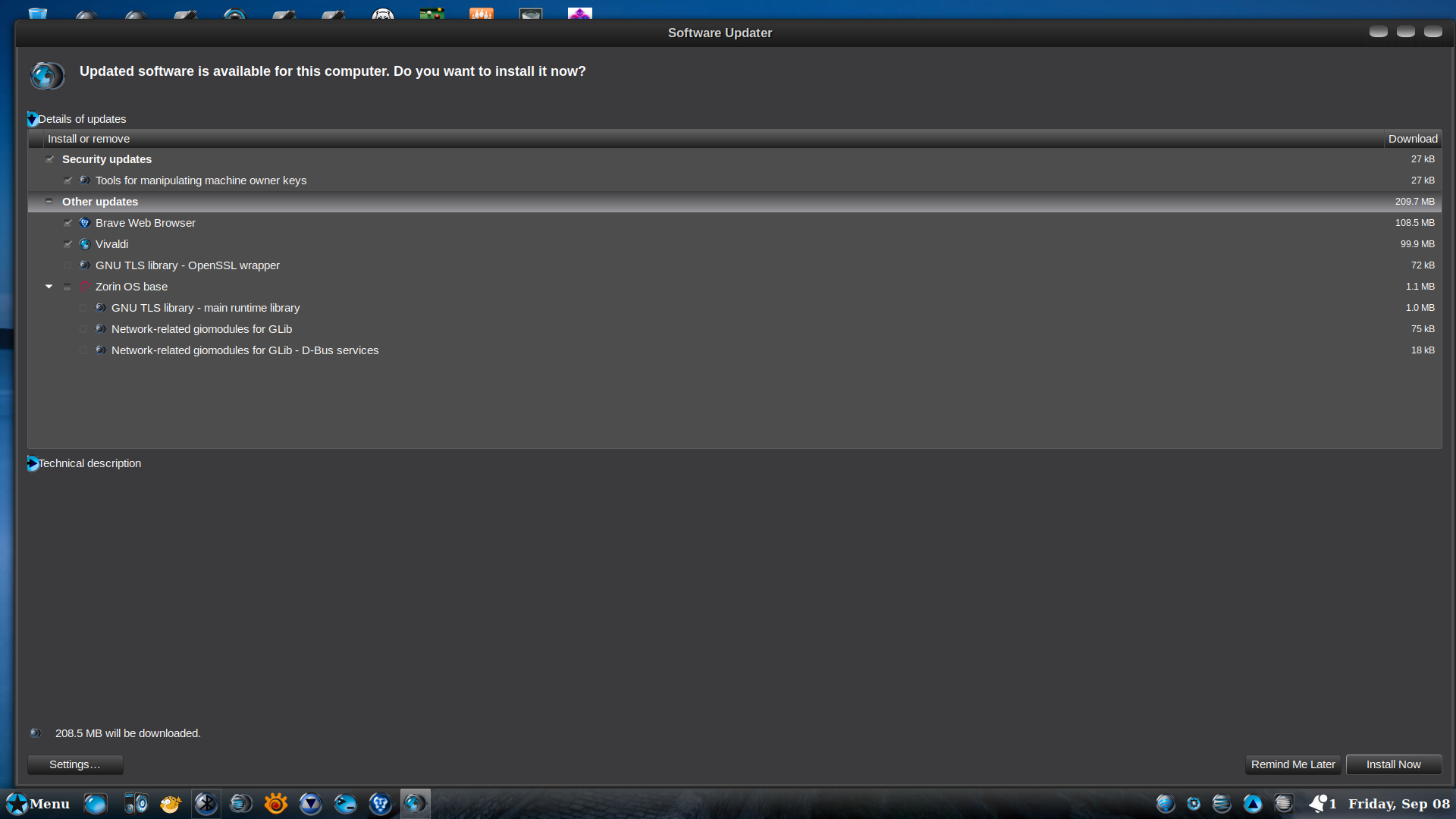
Task: Select 'Network-related giomodules for GLib - D-Bus services' text
Action: tap(245, 350)
